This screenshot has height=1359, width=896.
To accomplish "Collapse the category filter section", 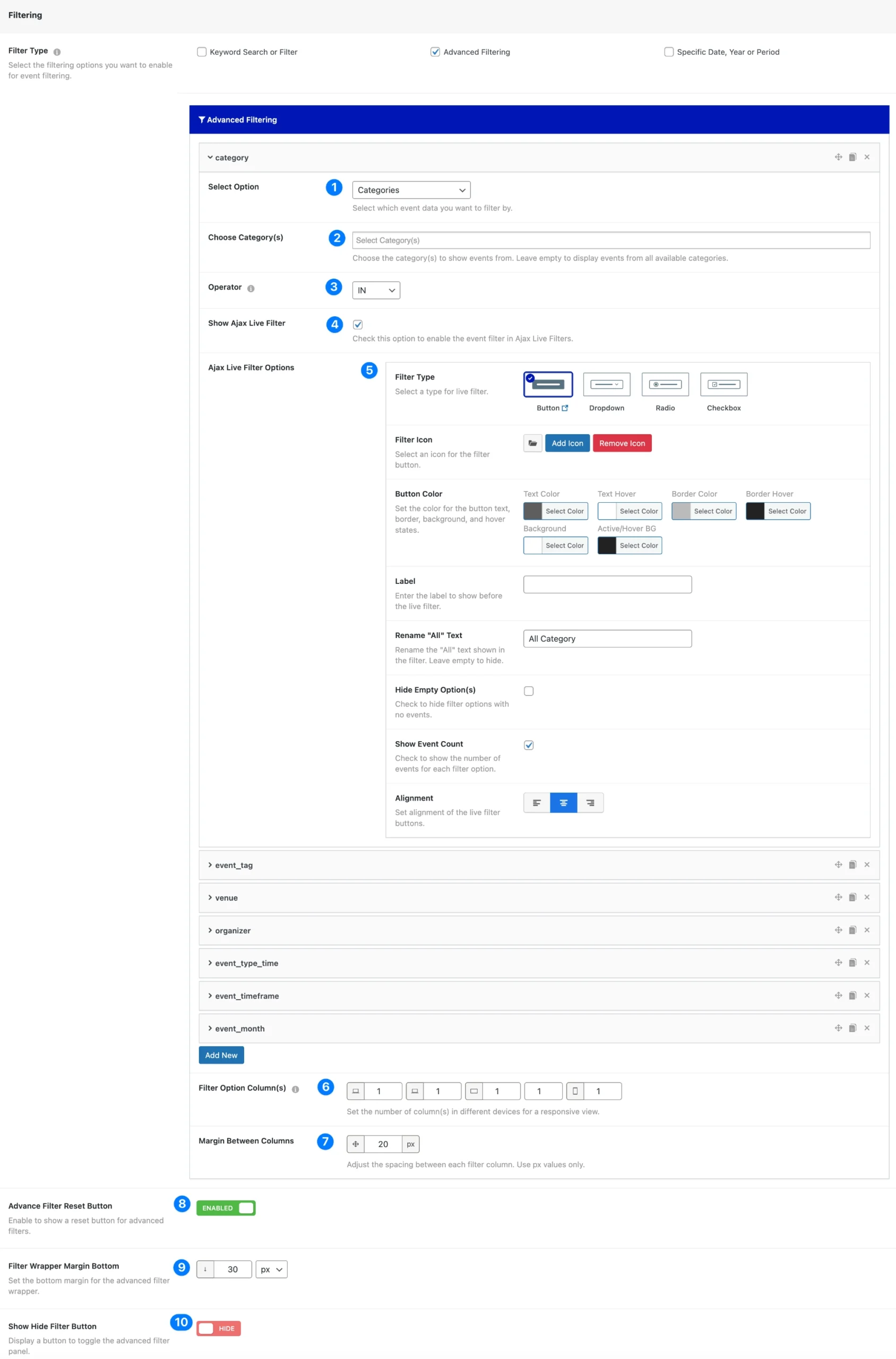I will pyautogui.click(x=227, y=157).
